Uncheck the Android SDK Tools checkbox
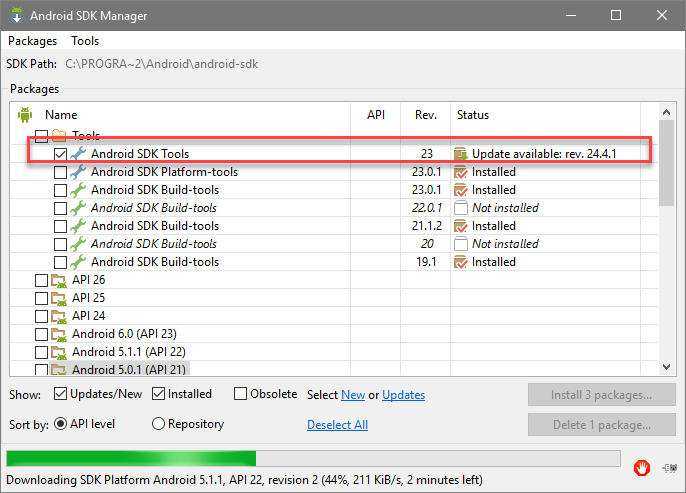This screenshot has height=493, width=686. (60, 154)
